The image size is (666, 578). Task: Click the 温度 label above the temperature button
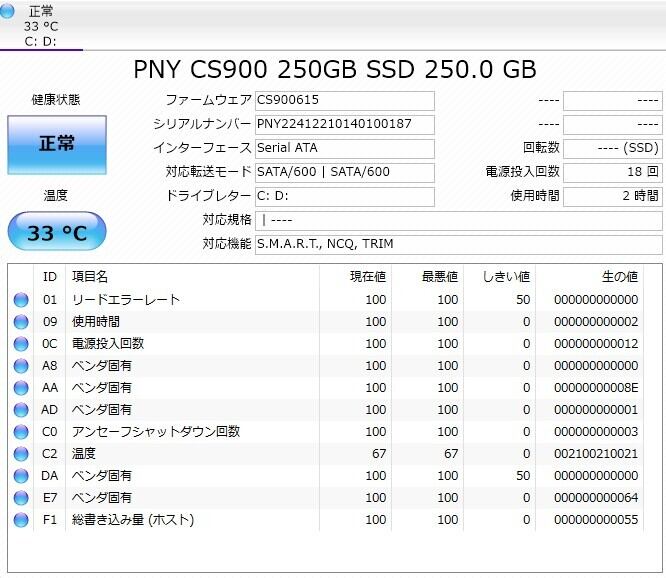(x=56, y=196)
